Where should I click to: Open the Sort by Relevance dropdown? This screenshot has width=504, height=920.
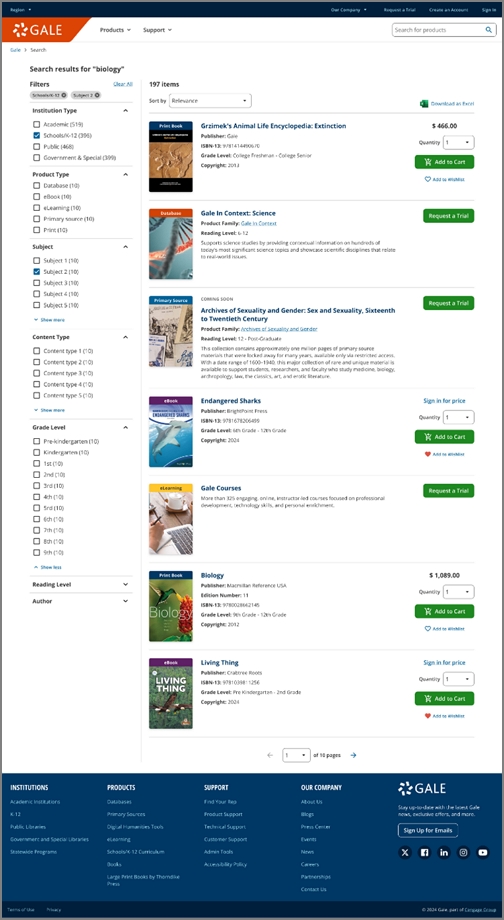coord(210,101)
